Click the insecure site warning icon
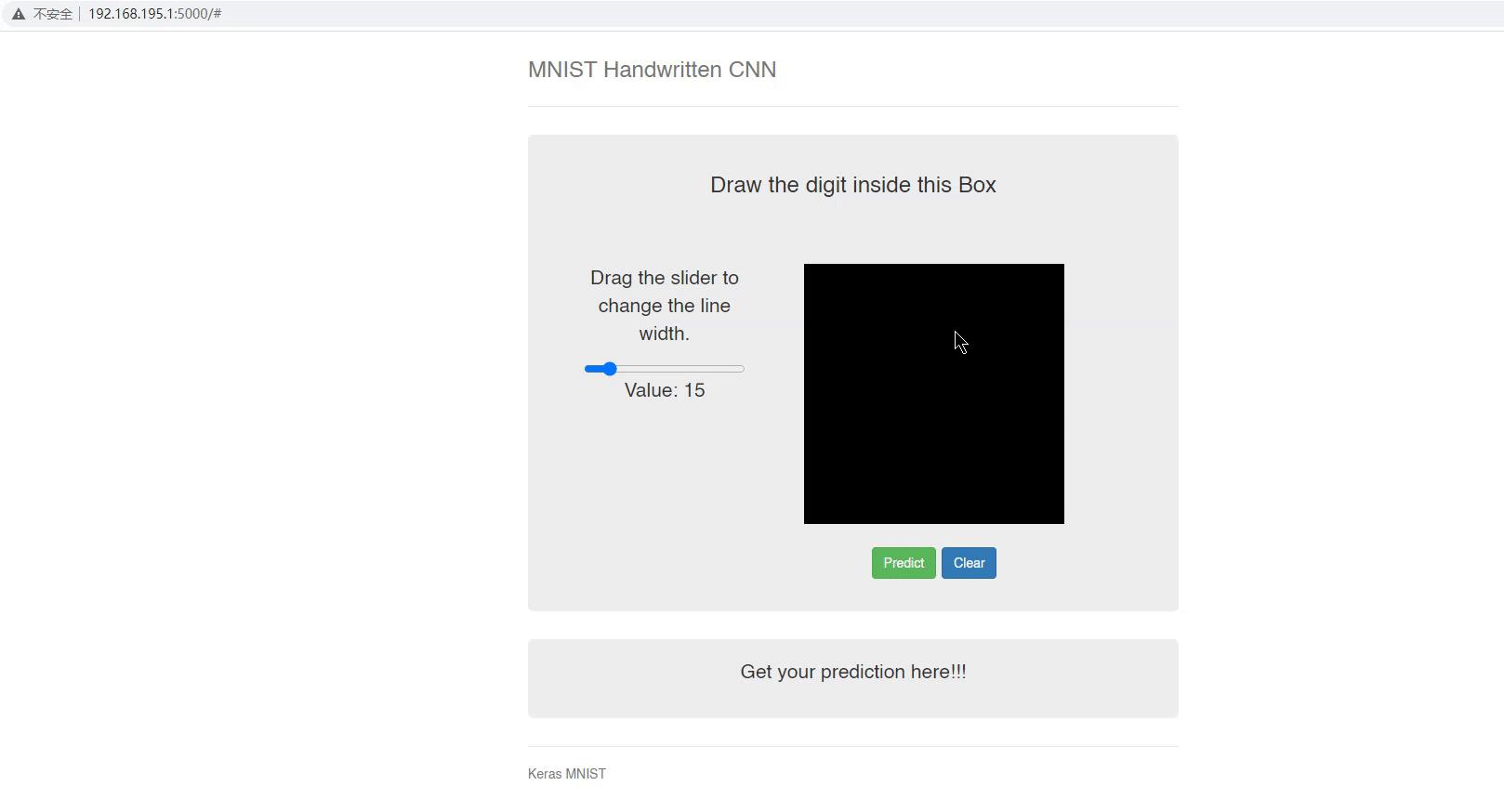Screen dimensions: 1504x812 pos(19,14)
